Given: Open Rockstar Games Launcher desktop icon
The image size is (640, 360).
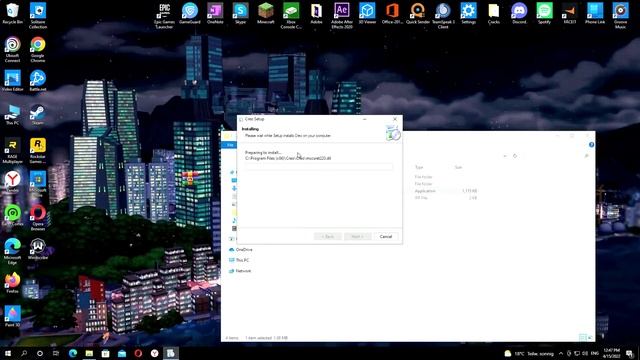Looking at the screenshot, I should (x=38, y=151).
